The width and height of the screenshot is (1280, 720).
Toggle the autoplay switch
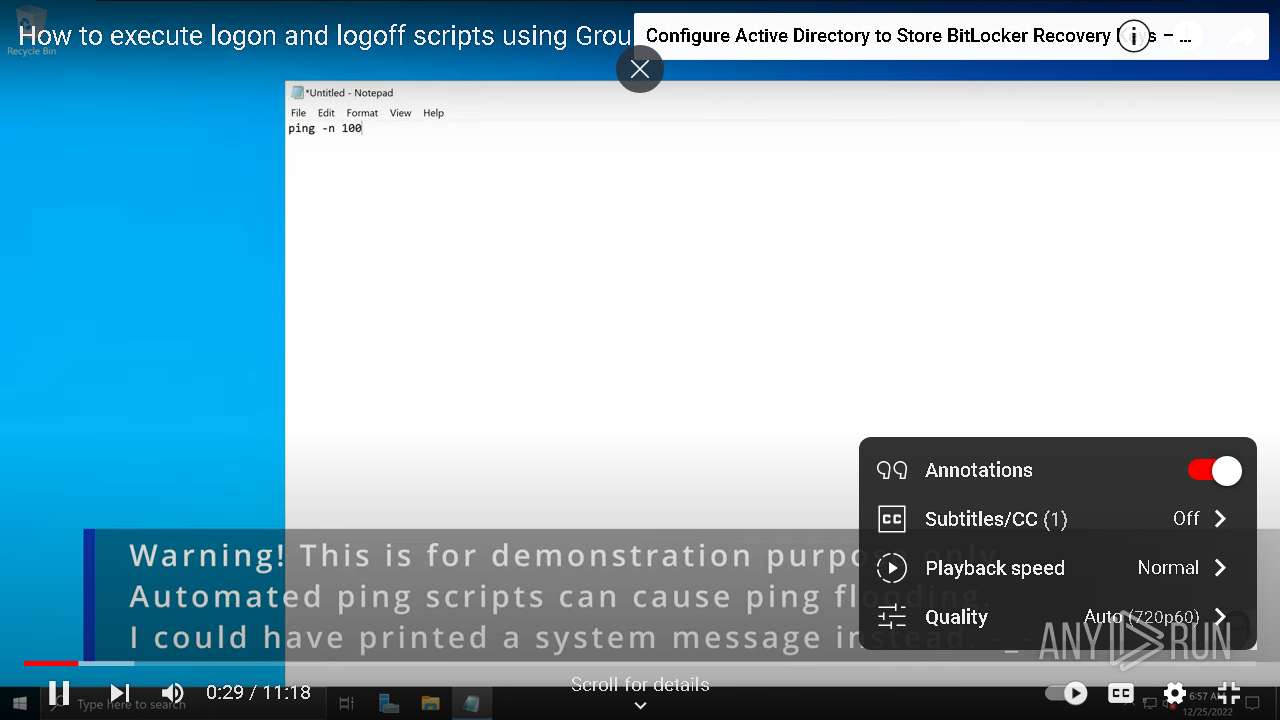[x=1067, y=692]
